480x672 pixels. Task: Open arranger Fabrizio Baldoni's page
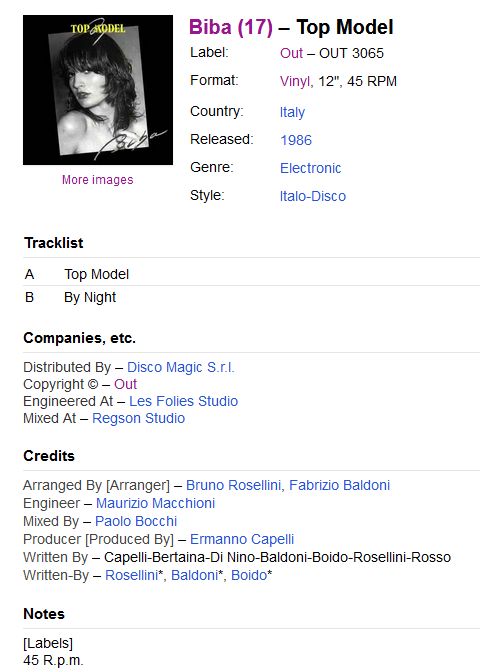339,485
